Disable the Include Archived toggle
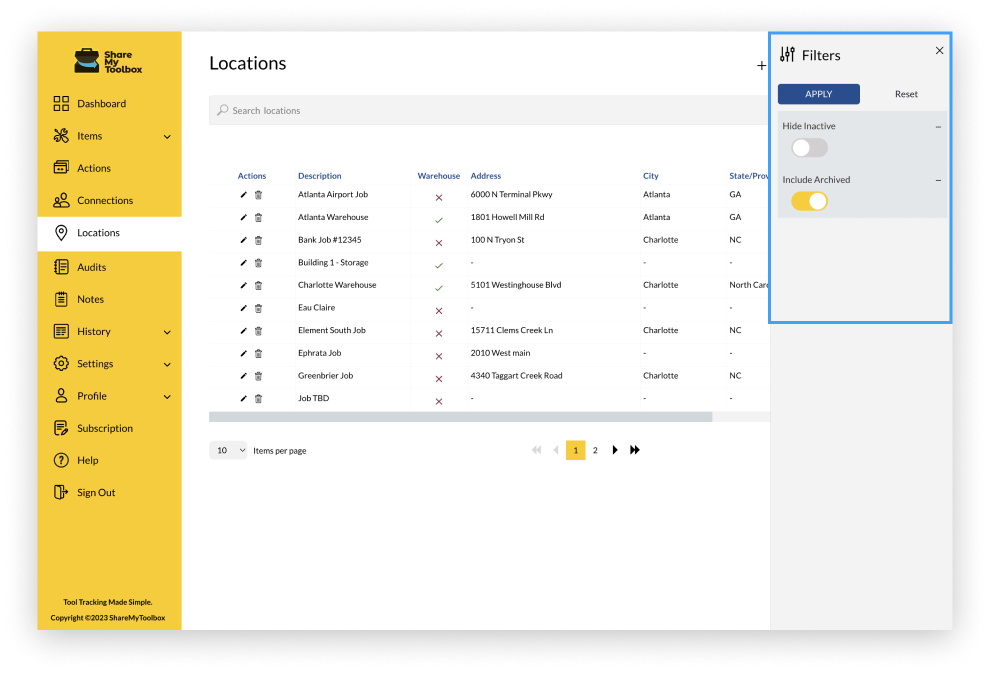The width and height of the screenshot is (991, 674). click(808, 200)
